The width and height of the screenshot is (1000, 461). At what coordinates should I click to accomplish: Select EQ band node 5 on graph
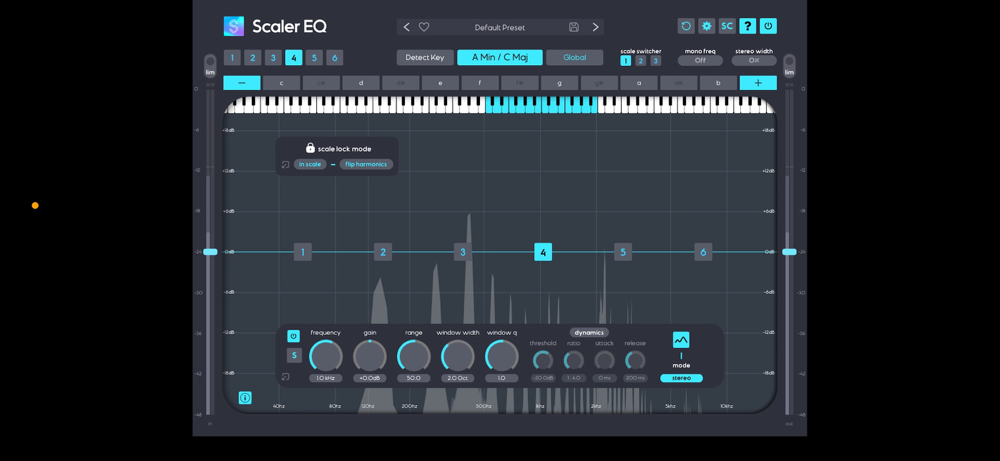[623, 252]
